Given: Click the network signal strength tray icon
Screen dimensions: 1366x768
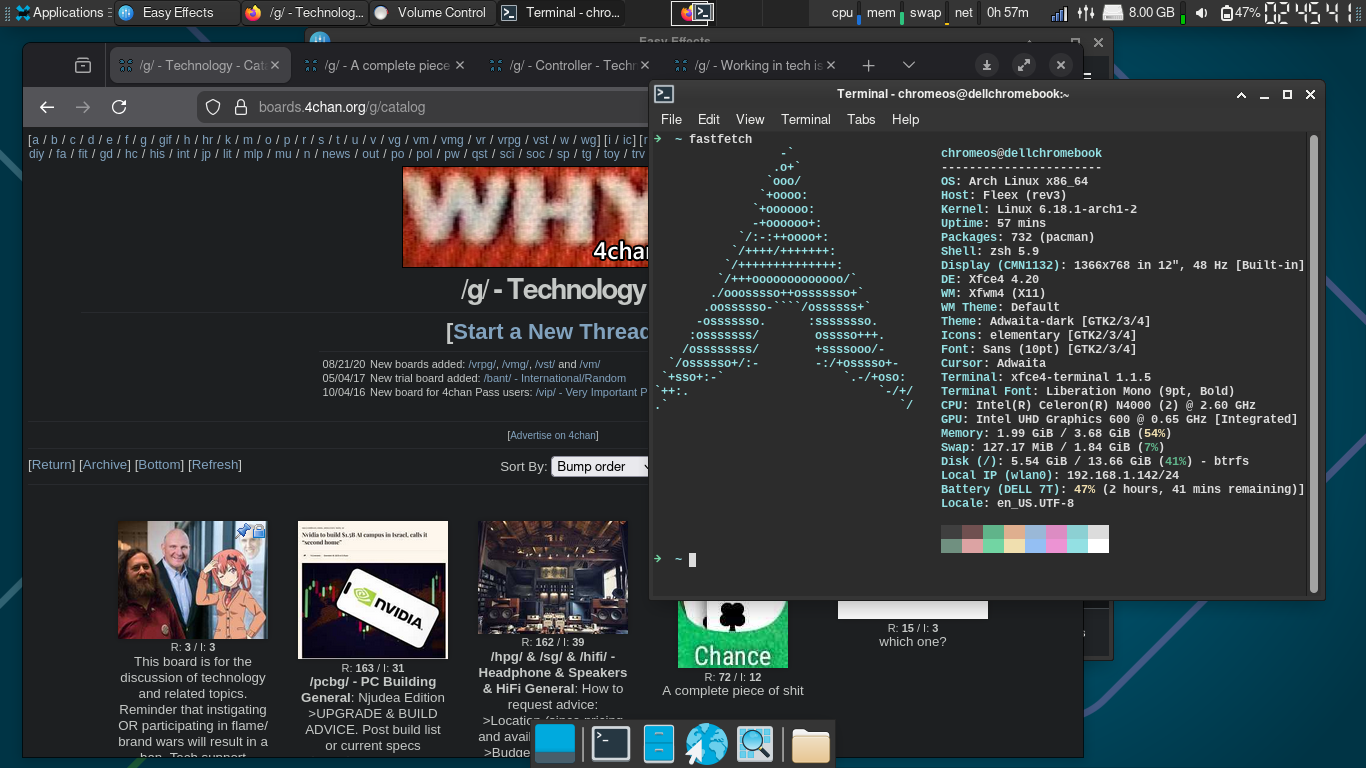Looking at the screenshot, I should (x=1059, y=13).
